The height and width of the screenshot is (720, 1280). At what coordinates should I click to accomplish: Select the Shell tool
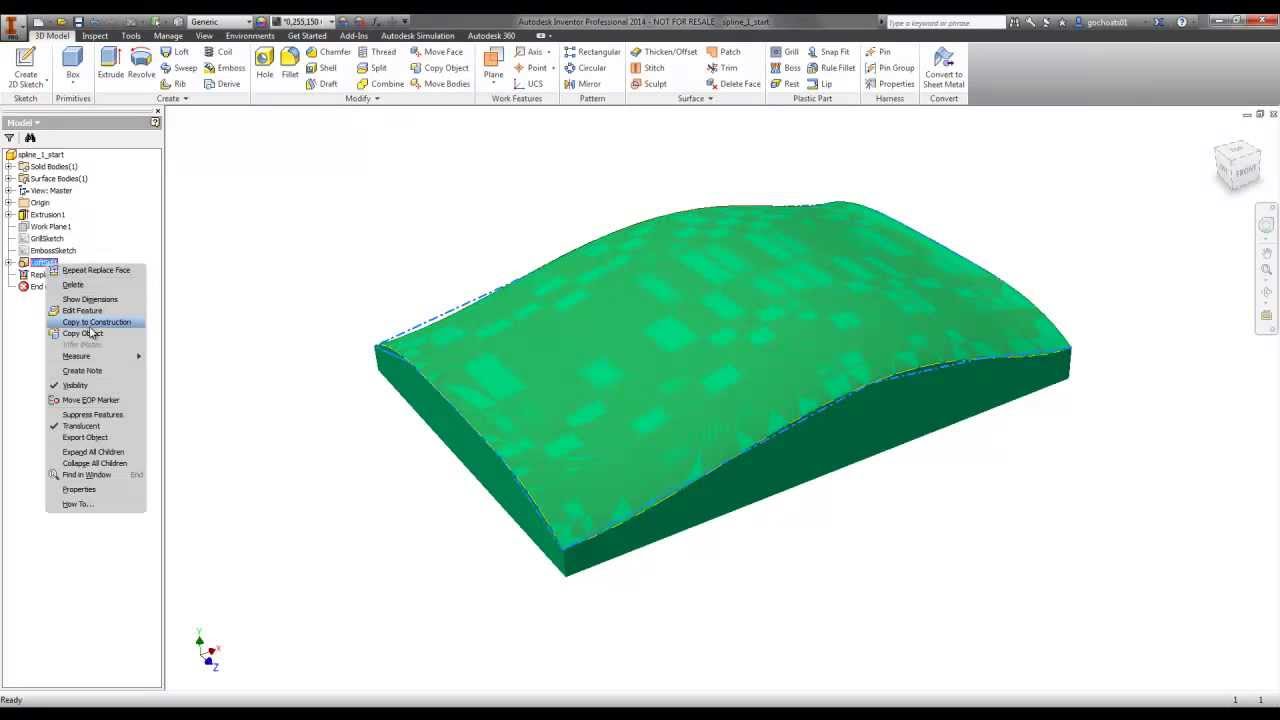pyautogui.click(x=321, y=68)
